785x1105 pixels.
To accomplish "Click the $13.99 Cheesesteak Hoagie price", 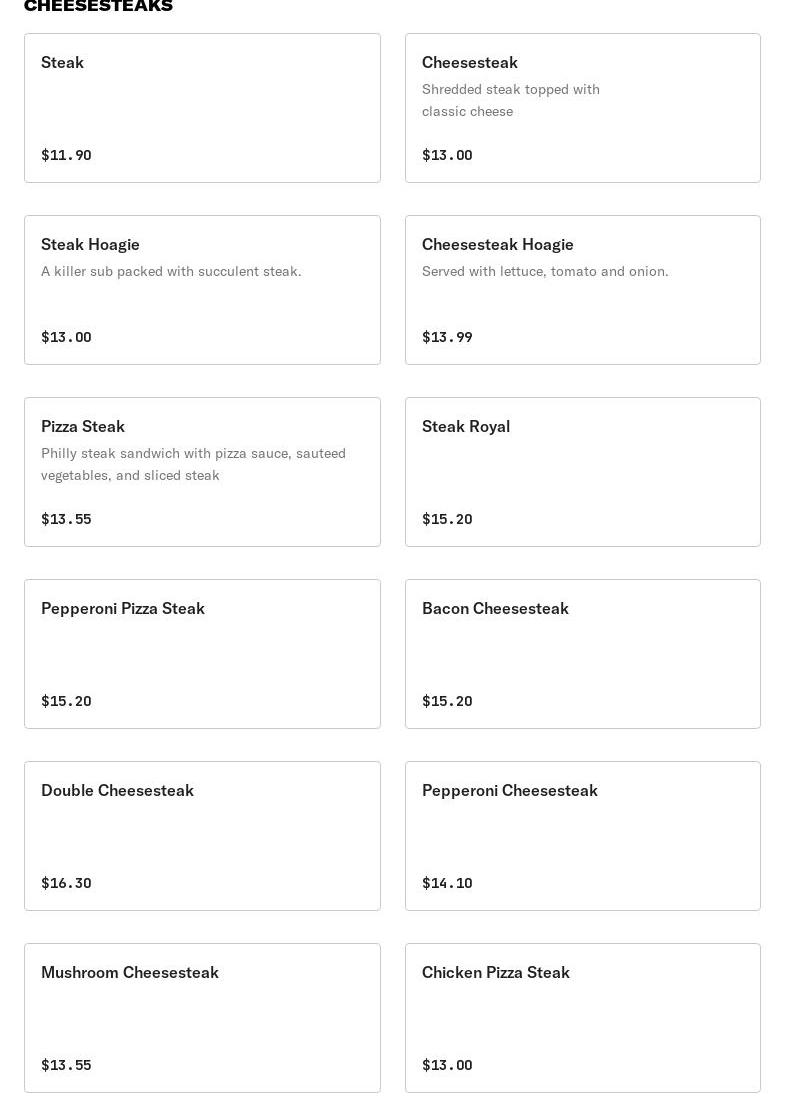I will [447, 337].
